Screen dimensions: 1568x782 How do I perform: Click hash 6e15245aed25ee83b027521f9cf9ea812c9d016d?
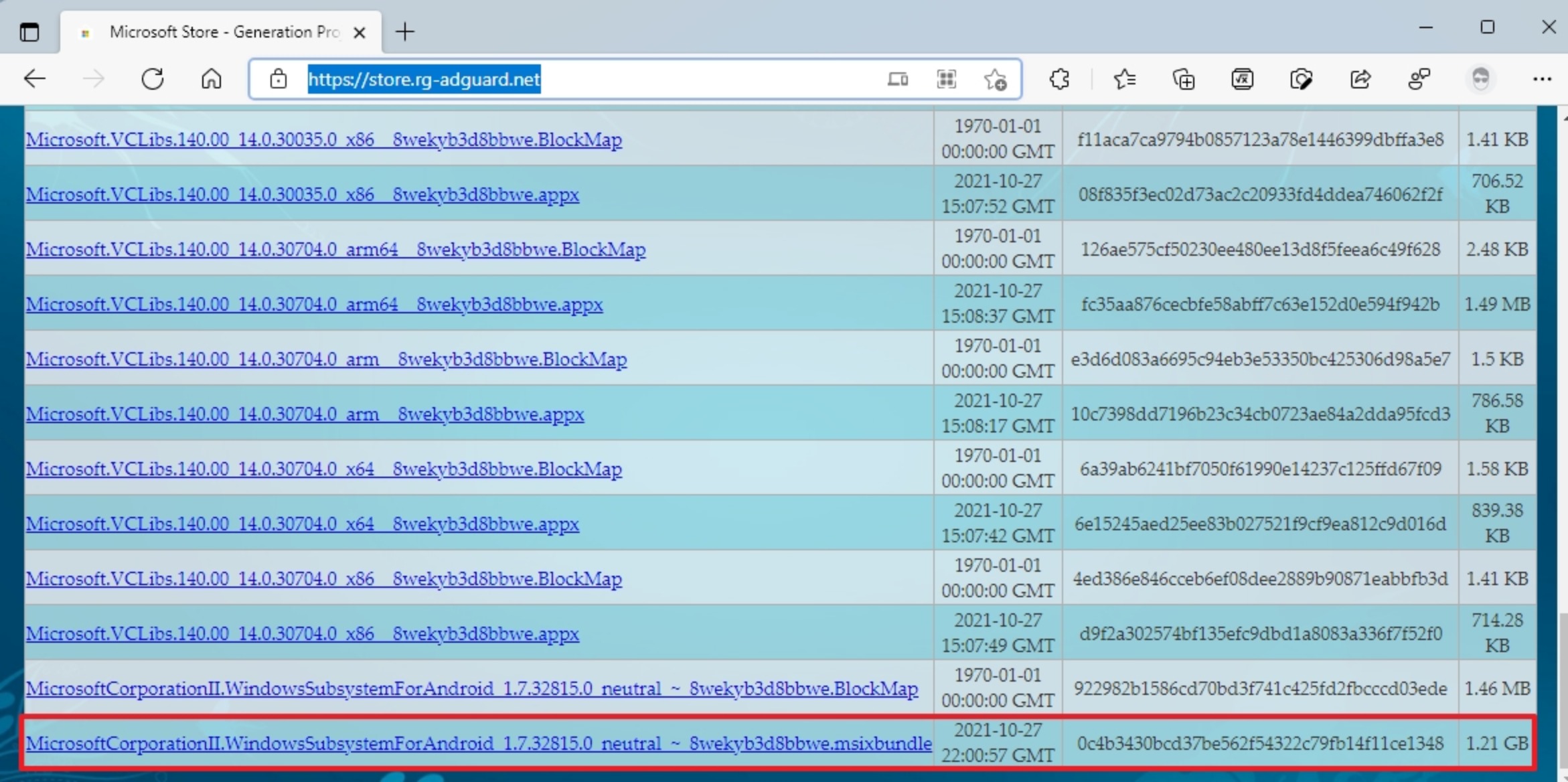[x=1260, y=524]
